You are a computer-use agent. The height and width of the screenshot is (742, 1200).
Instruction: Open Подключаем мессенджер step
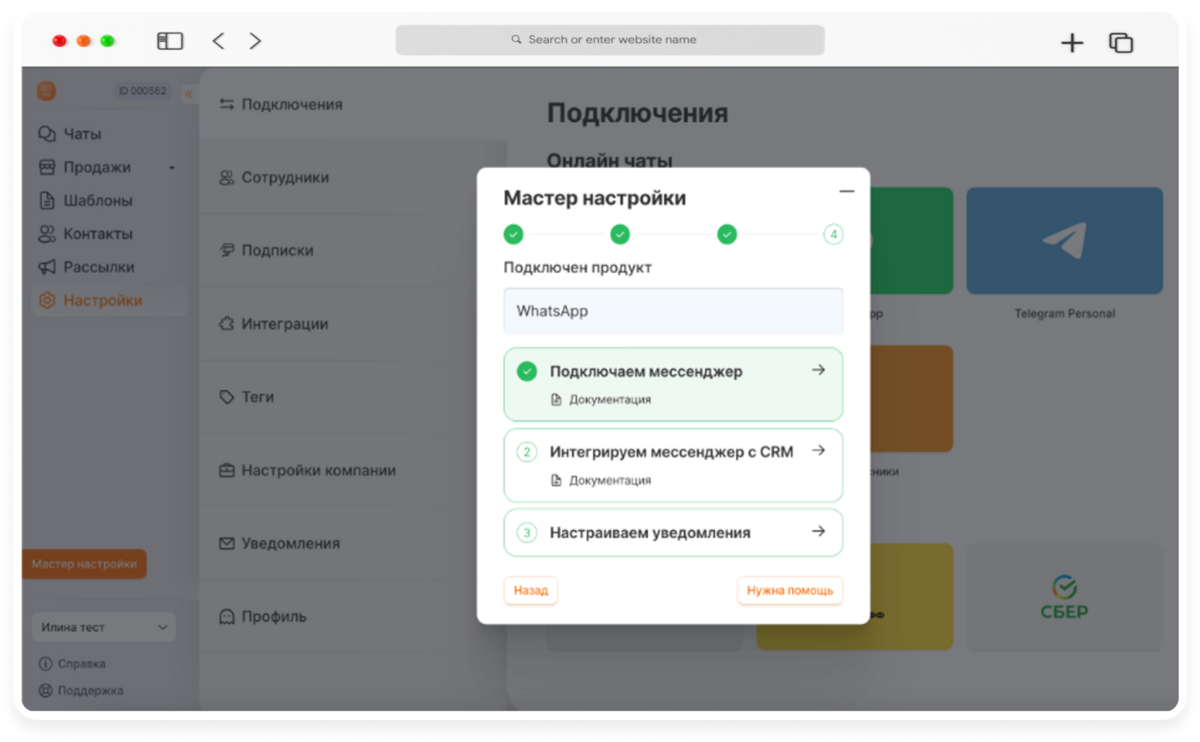(x=673, y=384)
